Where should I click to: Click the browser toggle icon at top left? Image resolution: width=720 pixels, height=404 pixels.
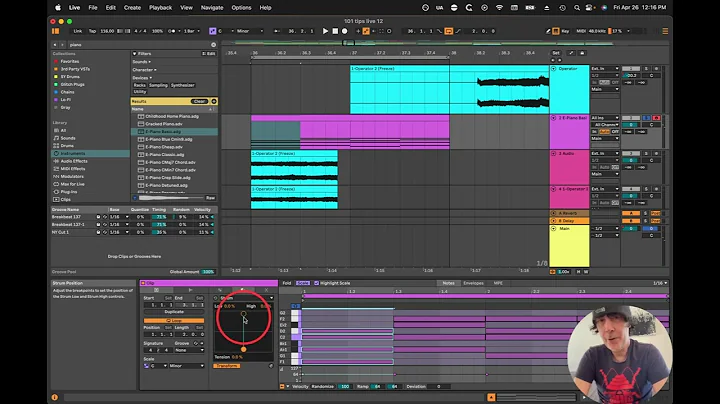(x=56, y=31)
